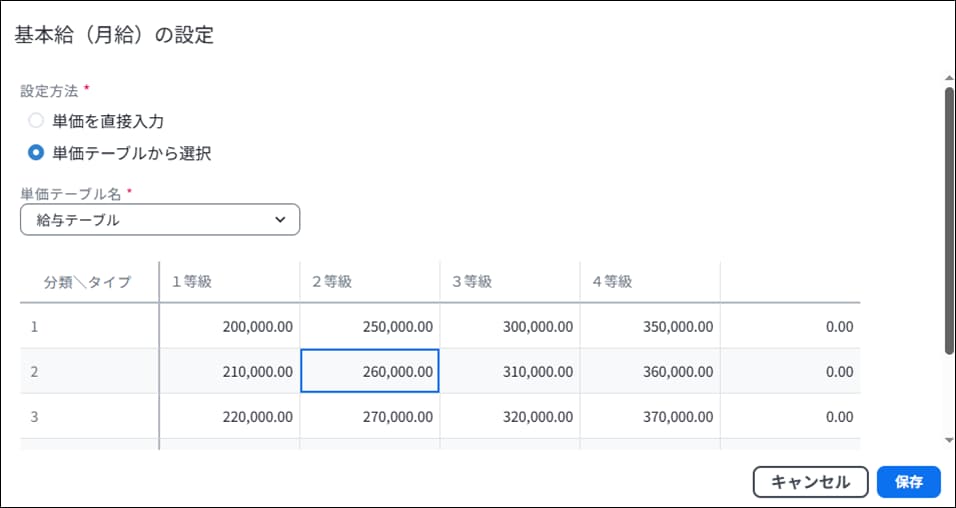The width and height of the screenshot is (956, 508).
Task: Select the 320,000.00 cell in row 3
Action: click(510, 416)
